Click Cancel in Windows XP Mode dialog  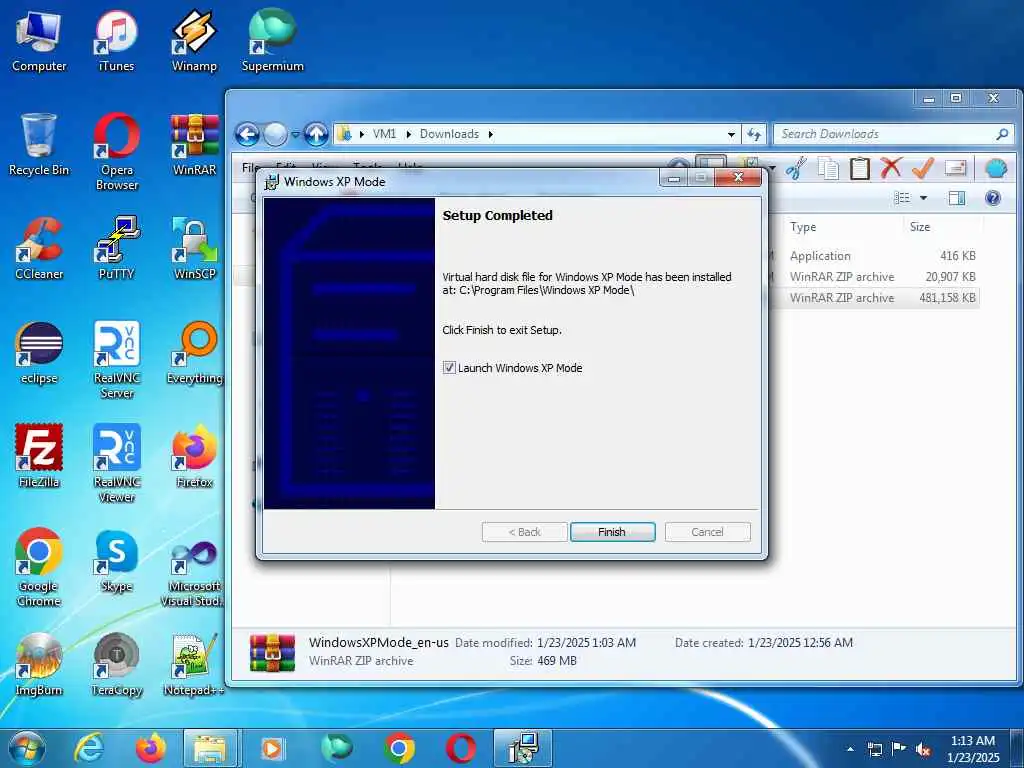(x=707, y=532)
